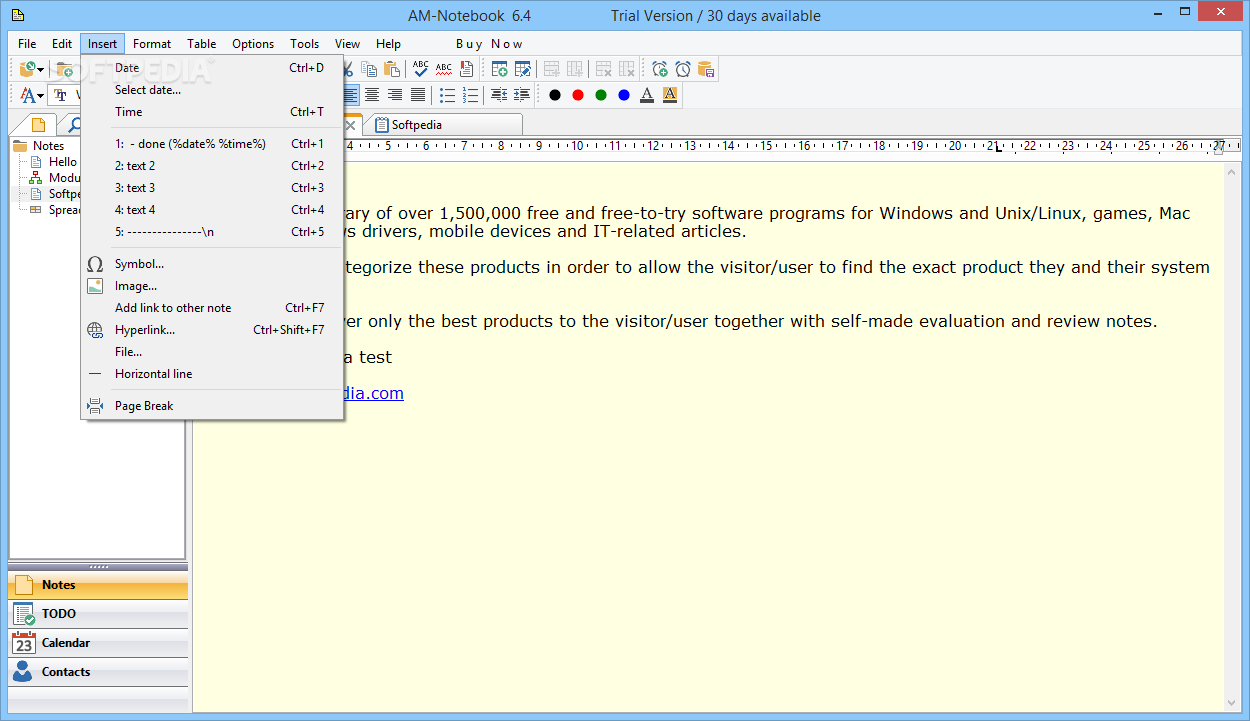The width and height of the screenshot is (1250, 721).
Task: Open the Options menu
Action: (253, 44)
